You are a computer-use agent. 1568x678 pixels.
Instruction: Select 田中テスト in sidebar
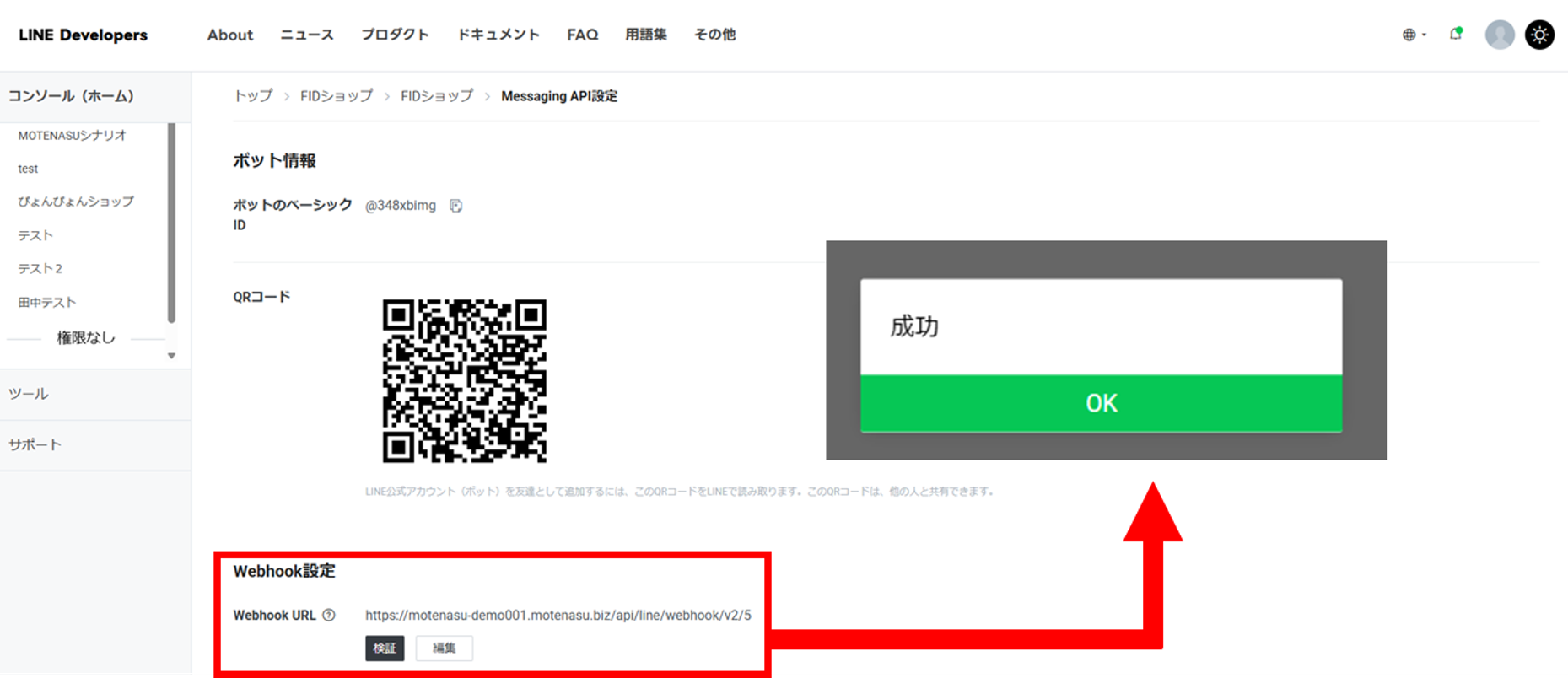click(x=47, y=302)
